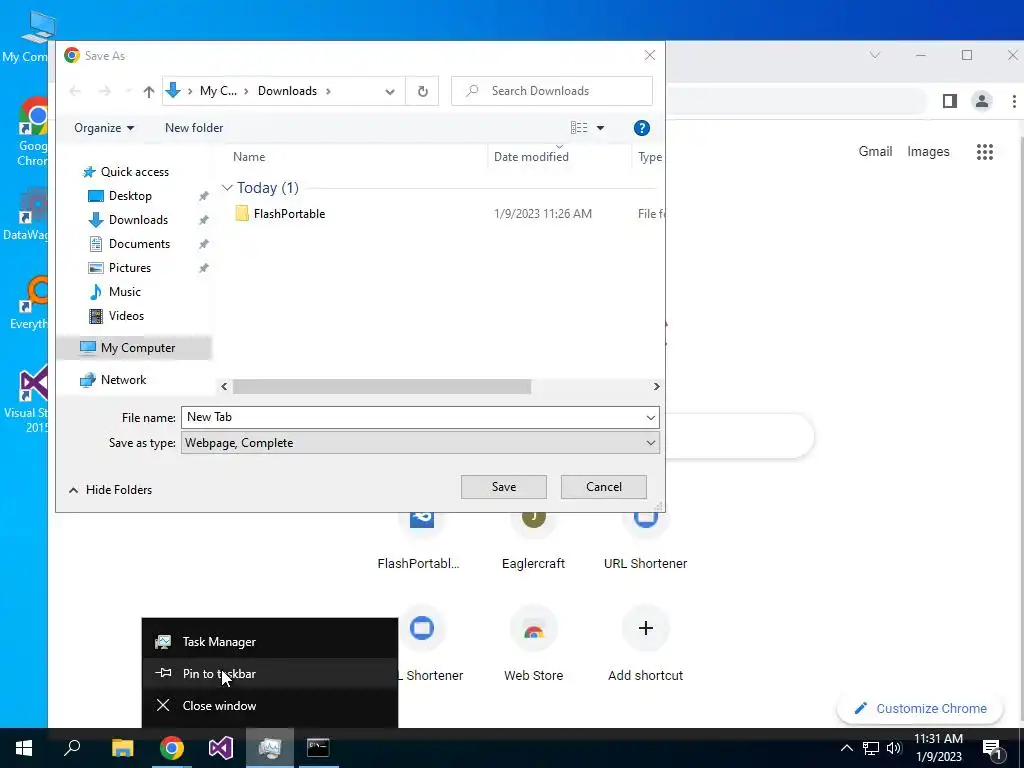Click the taskbar clock showing 11:31 AM
Image resolution: width=1024 pixels, height=768 pixels.
(938, 748)
